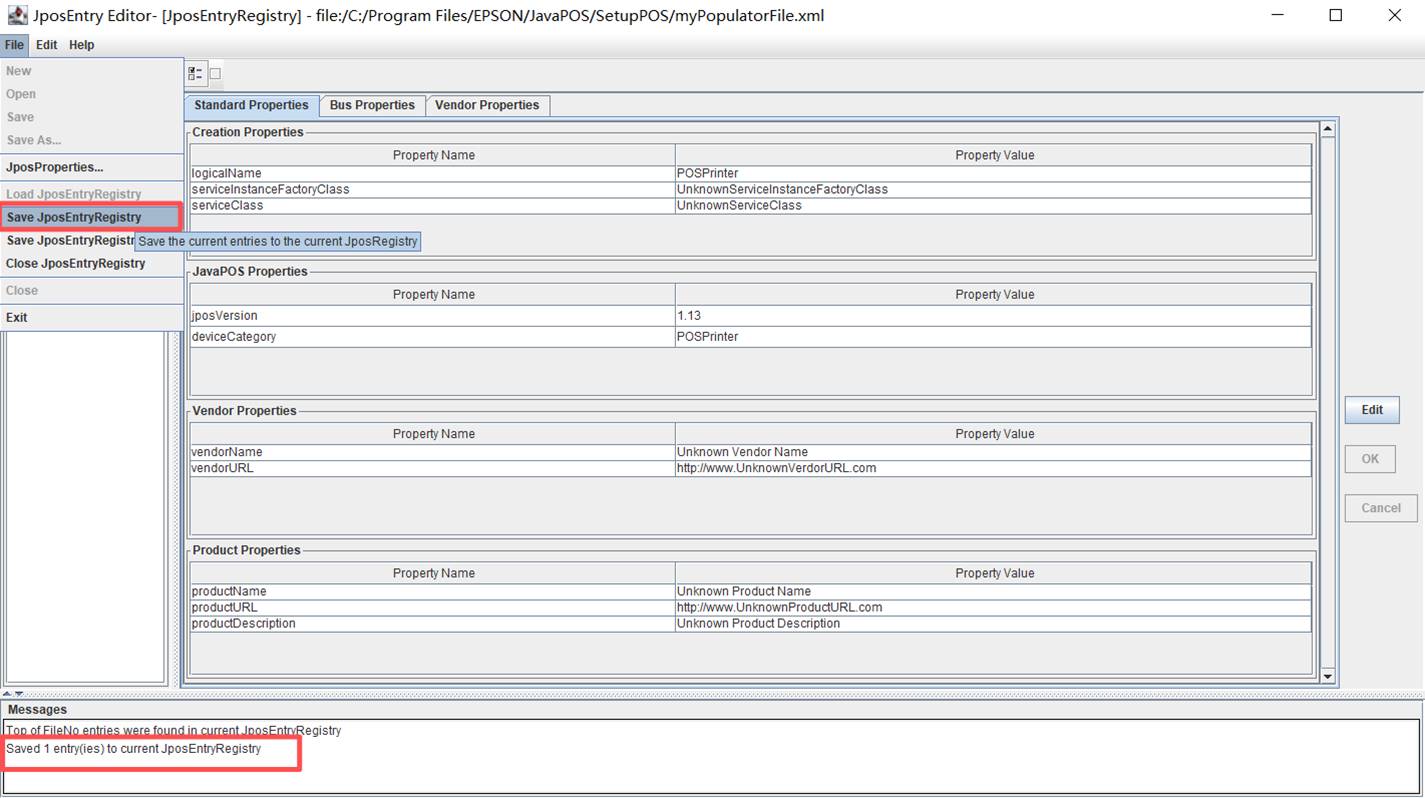Image resolution: width=1425 pixels, height=798 pixels.
Task: Open the Vendor Properties tab
Action: coord(487,105)
